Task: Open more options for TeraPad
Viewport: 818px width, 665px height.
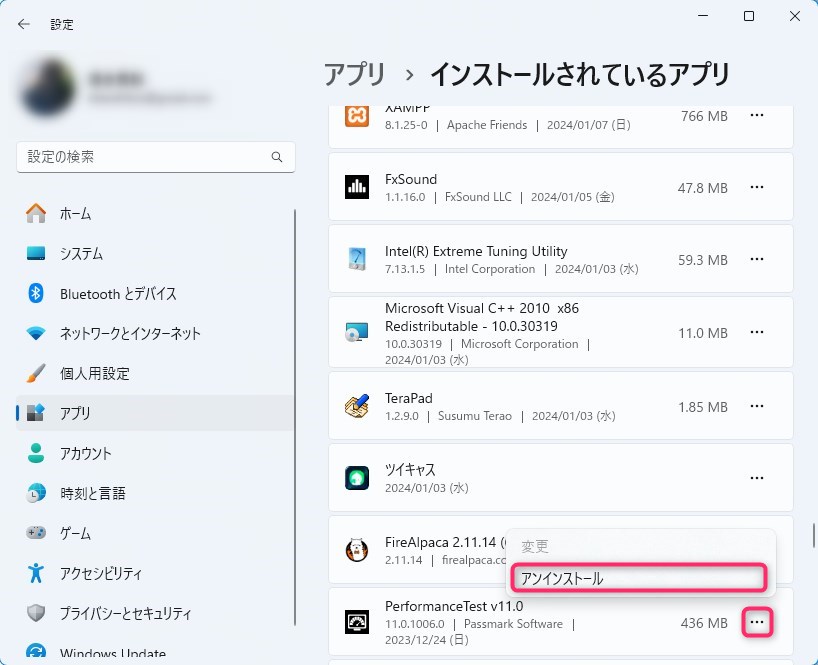Action: (x=757, y=406)
